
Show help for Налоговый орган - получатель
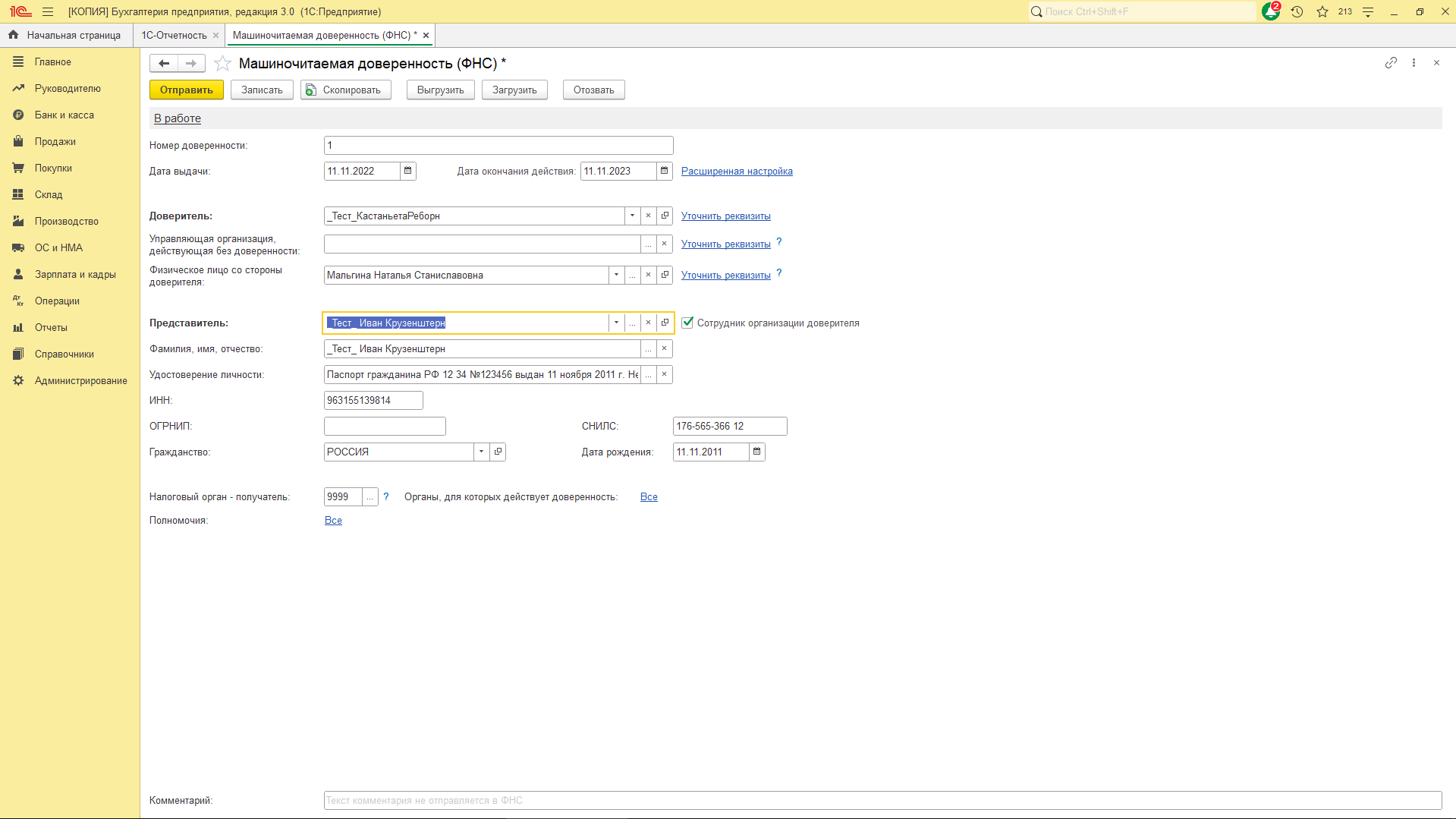[386, 496]
